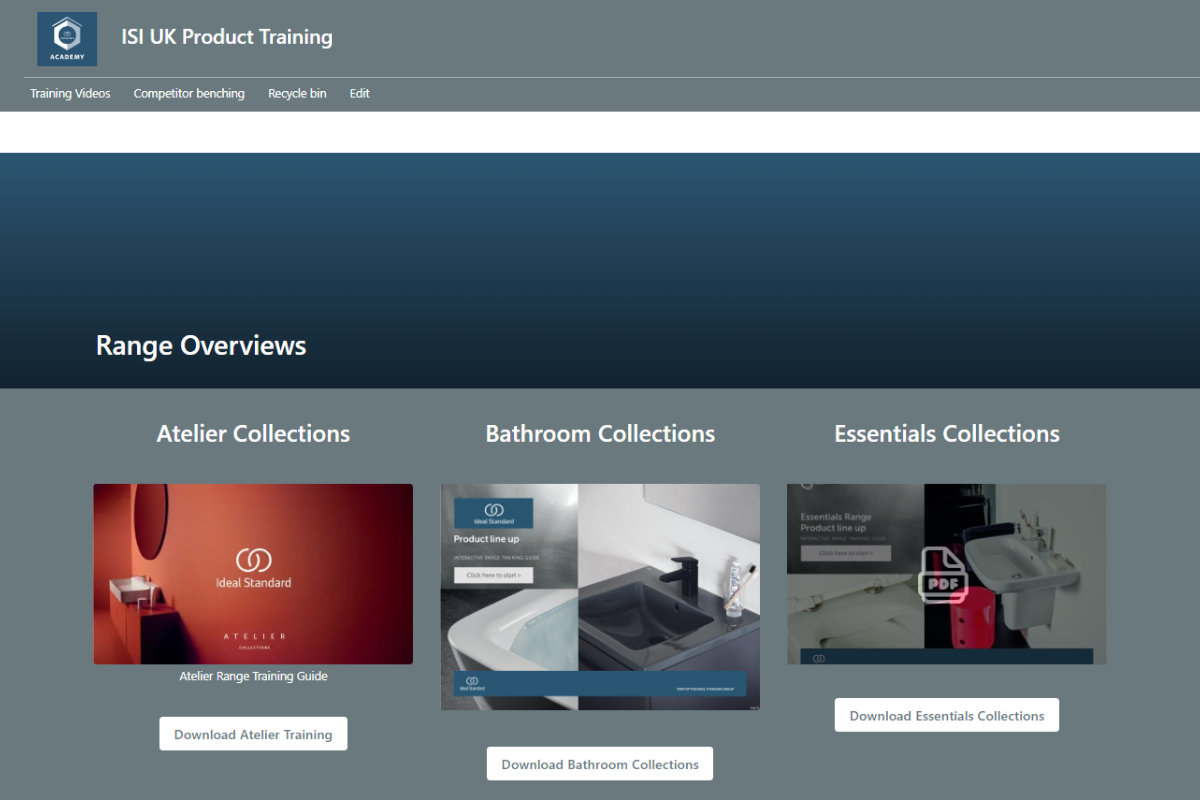The height and width of the screenshot is (800, 1200).
Task: Select Edit in the navigation bar
Action: [x=359, y=93]
